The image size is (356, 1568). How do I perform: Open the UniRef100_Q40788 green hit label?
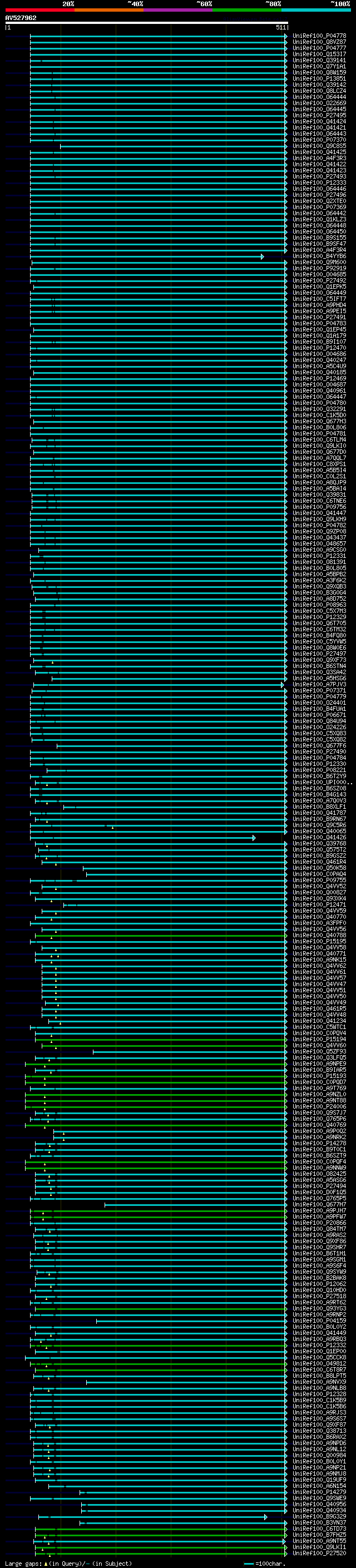[319, 936]
